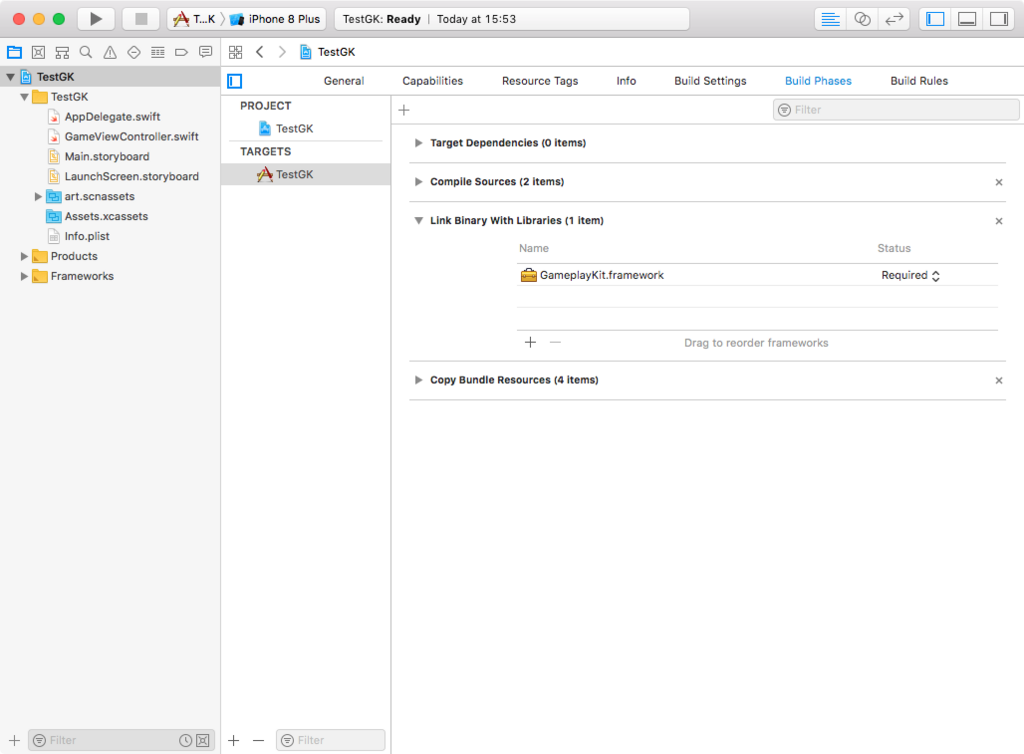Delete the Compile Sources phase

tap(999, 182)
